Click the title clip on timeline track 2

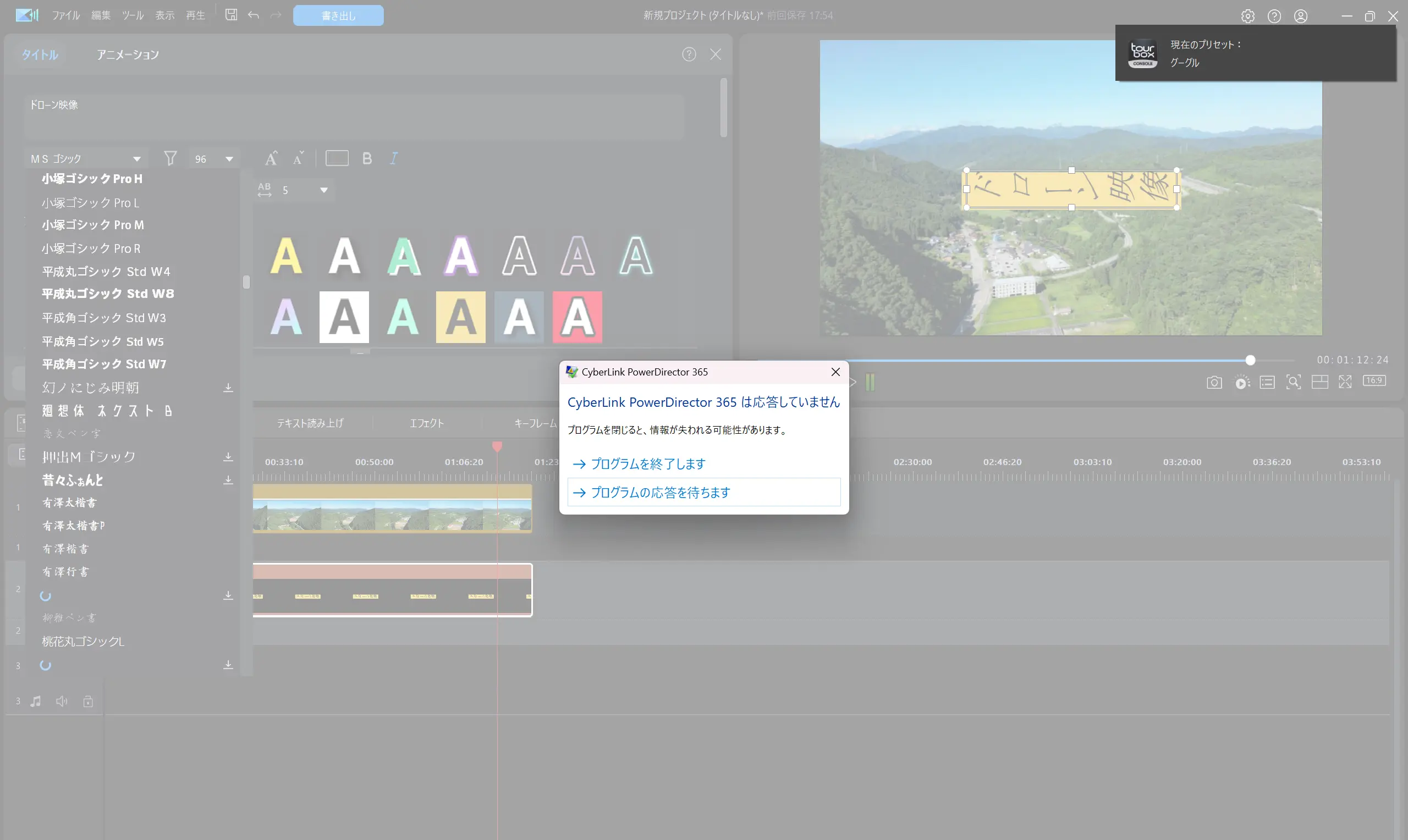pos(392,590)
